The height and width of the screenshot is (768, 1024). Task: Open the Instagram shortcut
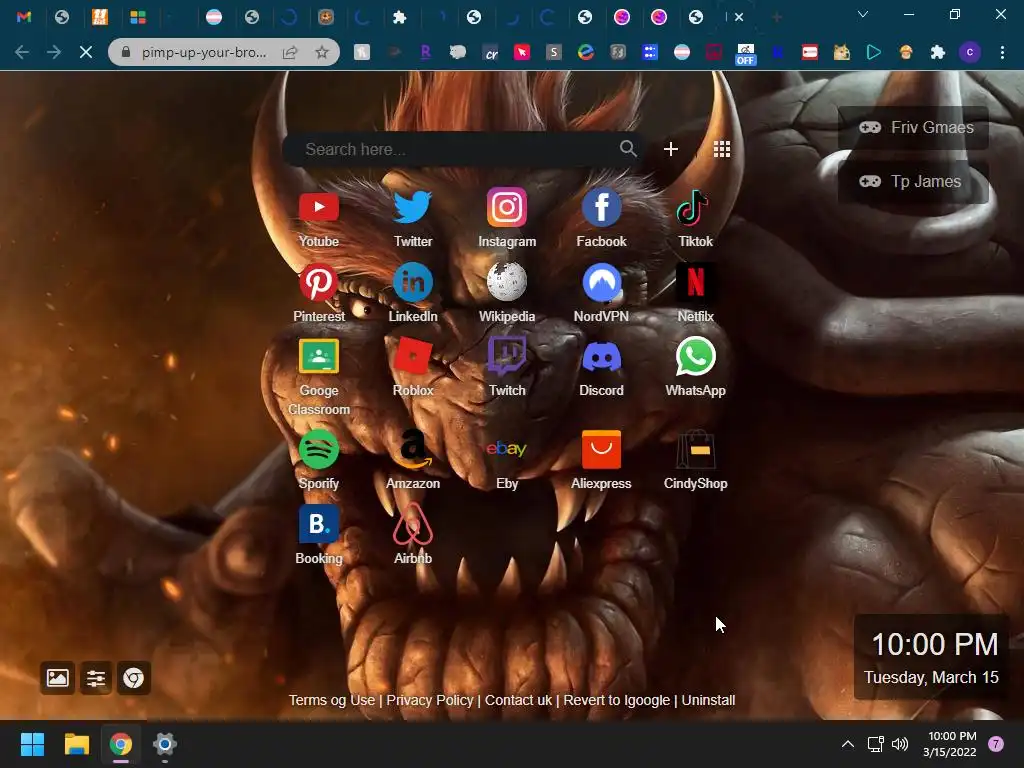(507, 218)
